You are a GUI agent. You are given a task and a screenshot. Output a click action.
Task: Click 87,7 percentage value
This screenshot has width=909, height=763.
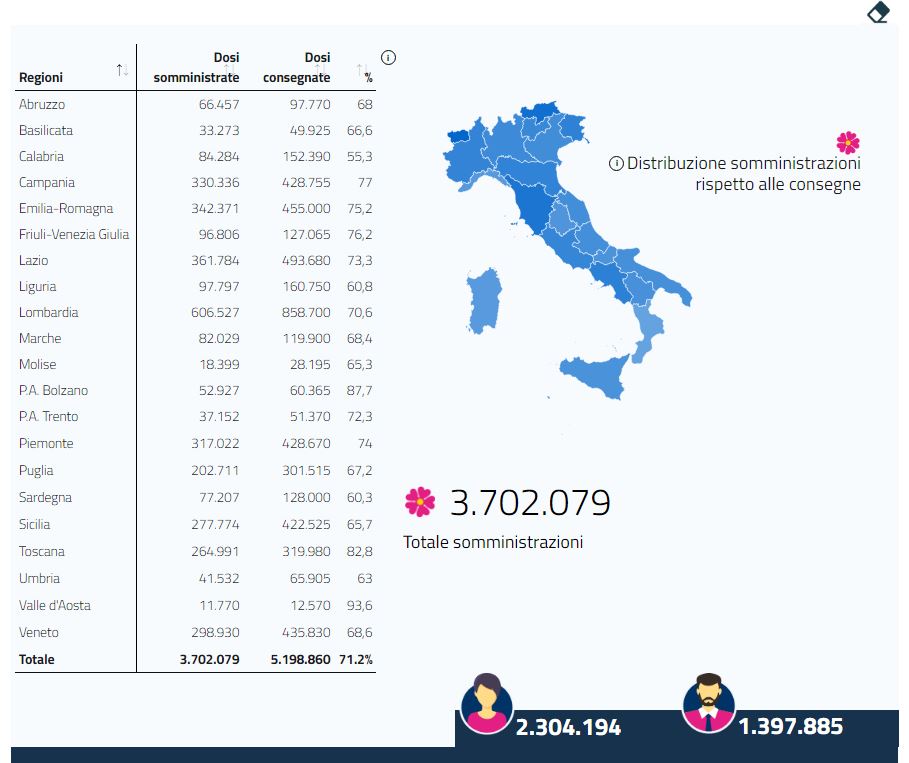(x=359, y=390)
